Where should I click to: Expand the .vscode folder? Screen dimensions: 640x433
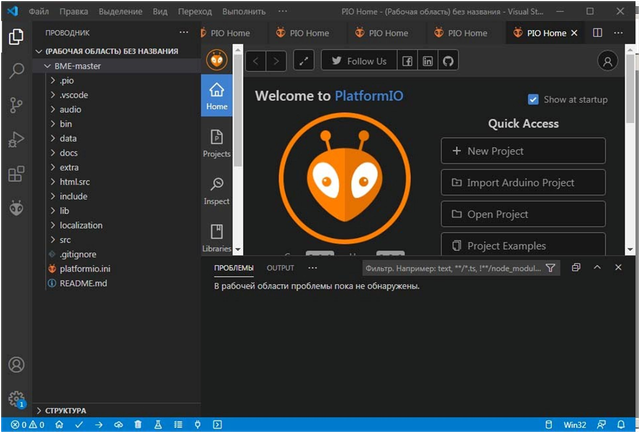[x=116, y=95]
